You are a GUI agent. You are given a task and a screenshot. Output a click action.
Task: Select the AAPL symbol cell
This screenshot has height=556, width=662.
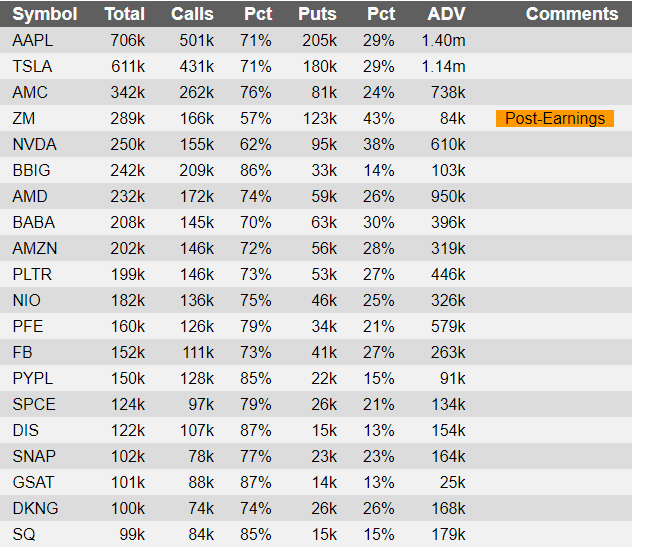pyautogui.click(x=33, y=41)
